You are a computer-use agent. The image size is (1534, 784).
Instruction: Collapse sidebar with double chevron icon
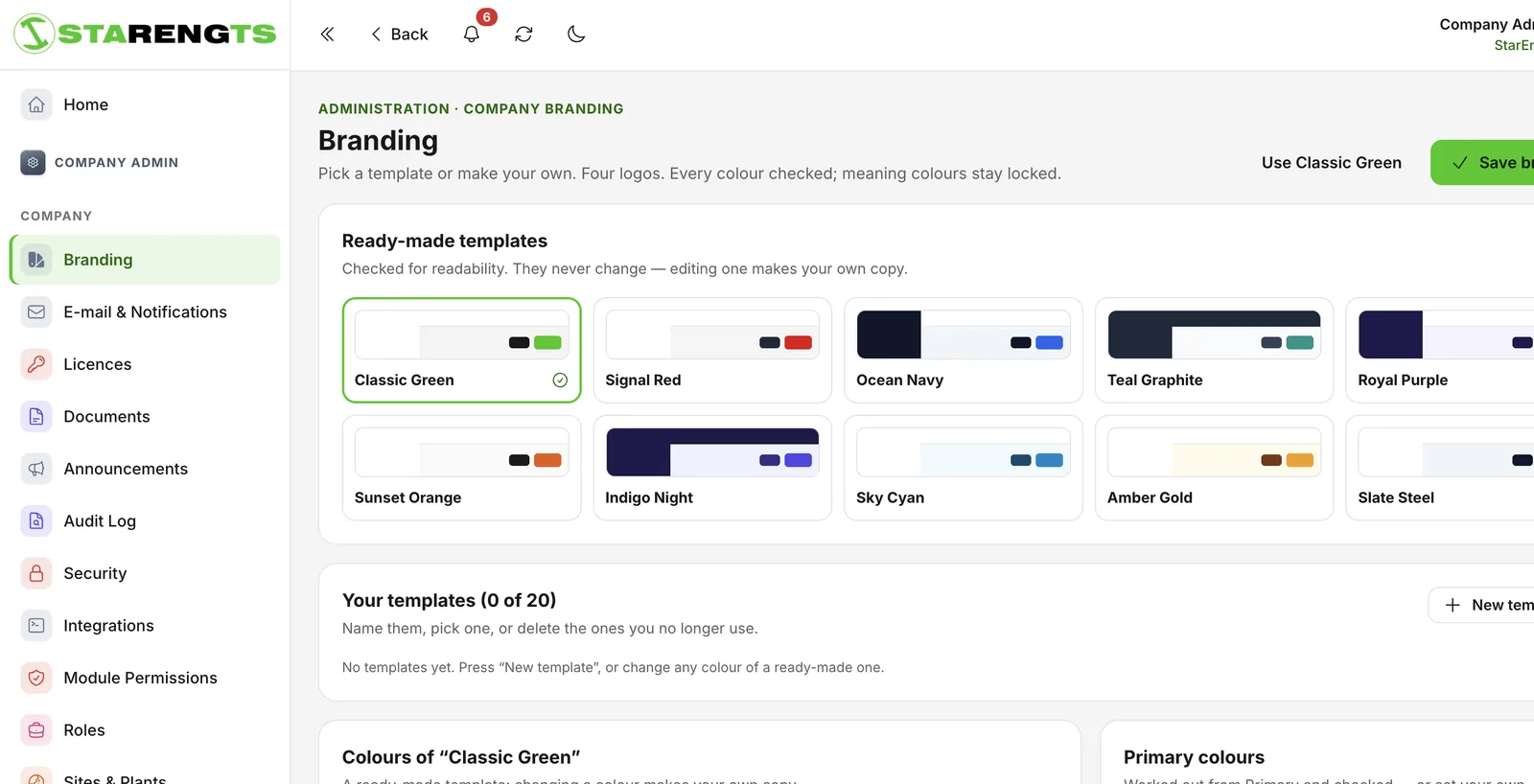click(327, 35)
